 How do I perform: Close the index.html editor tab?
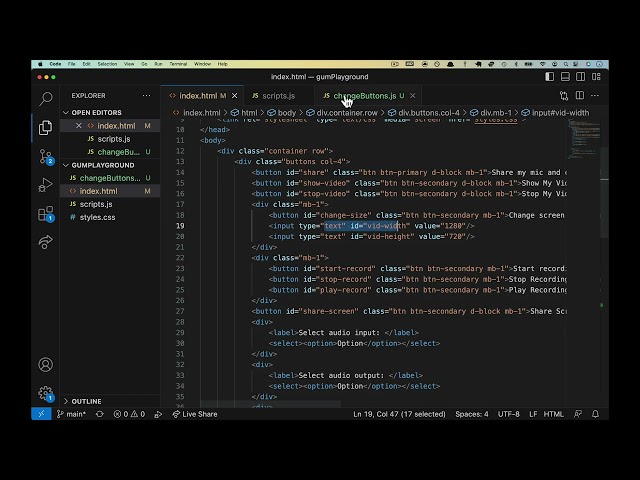234,96
